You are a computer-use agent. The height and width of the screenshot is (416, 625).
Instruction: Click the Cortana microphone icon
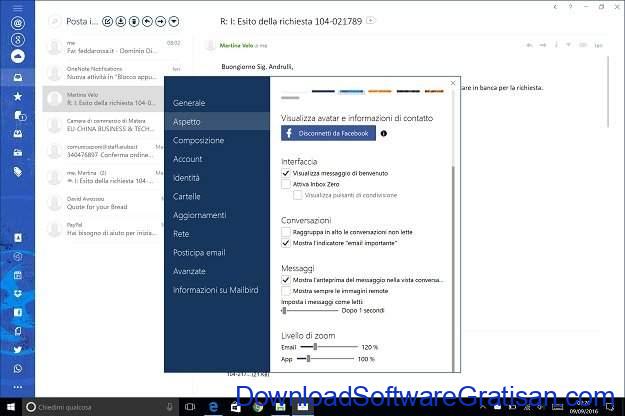click(170, 407)
